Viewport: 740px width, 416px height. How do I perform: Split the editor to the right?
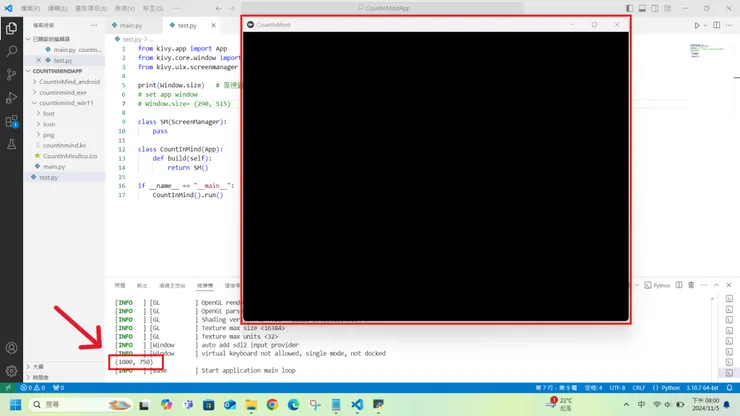click(x=716, y=25)
